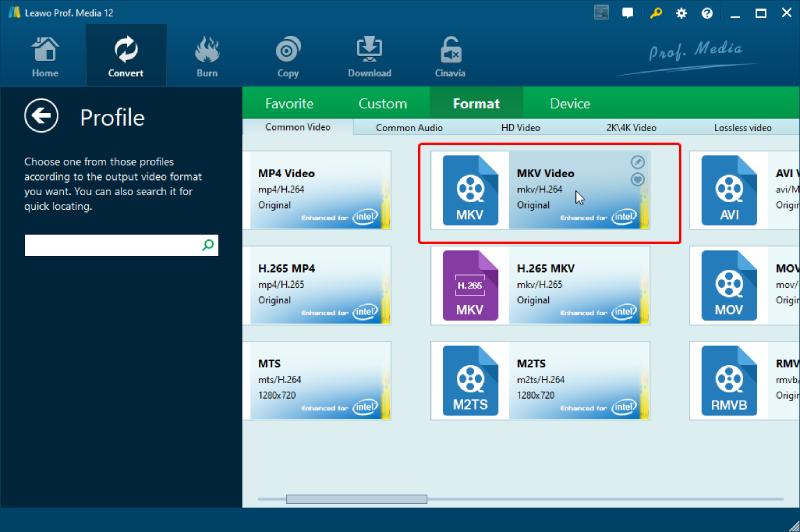Click the blue MKV file icon
The image size is (800, 532).
[x=470, y=190]
